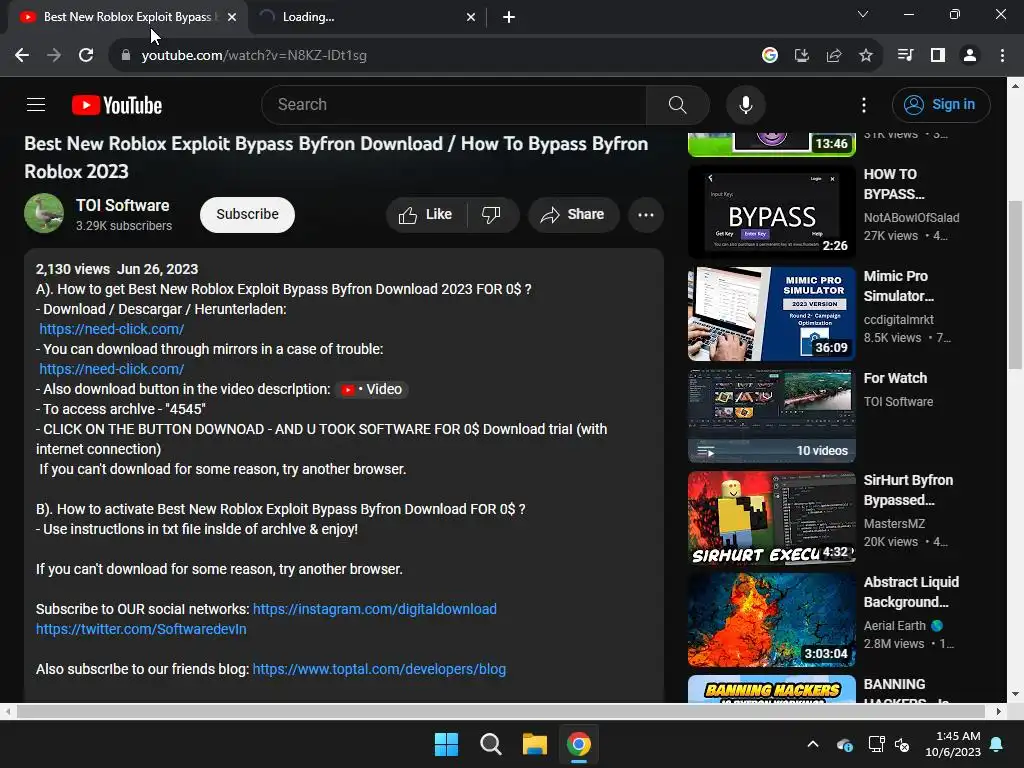Open Windows Start menu
Viewport: 1024px width, 768px height.
447,744
